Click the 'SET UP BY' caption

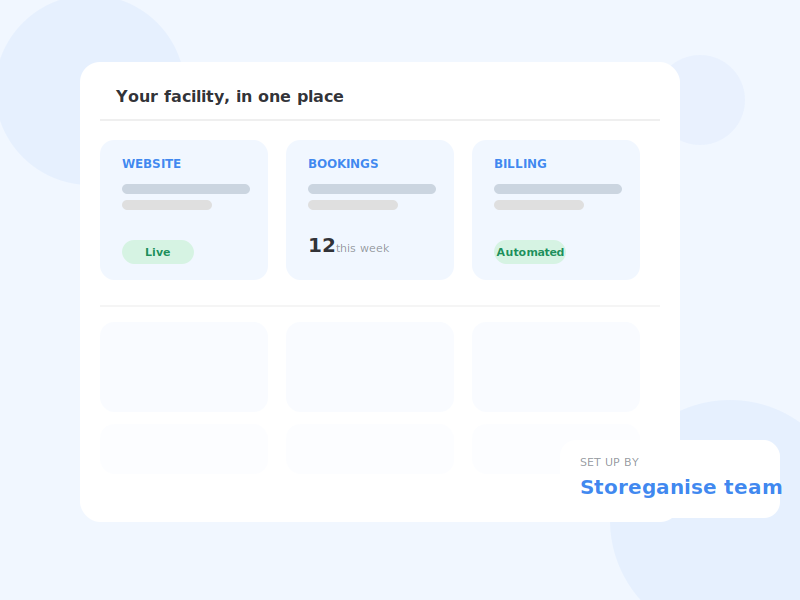(x=609, y=462)
